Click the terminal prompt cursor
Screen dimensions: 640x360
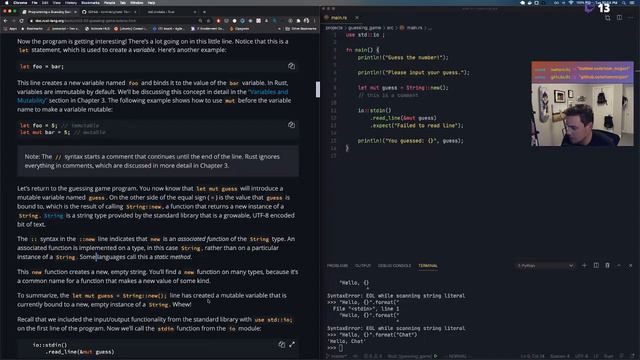pos(340,348)
